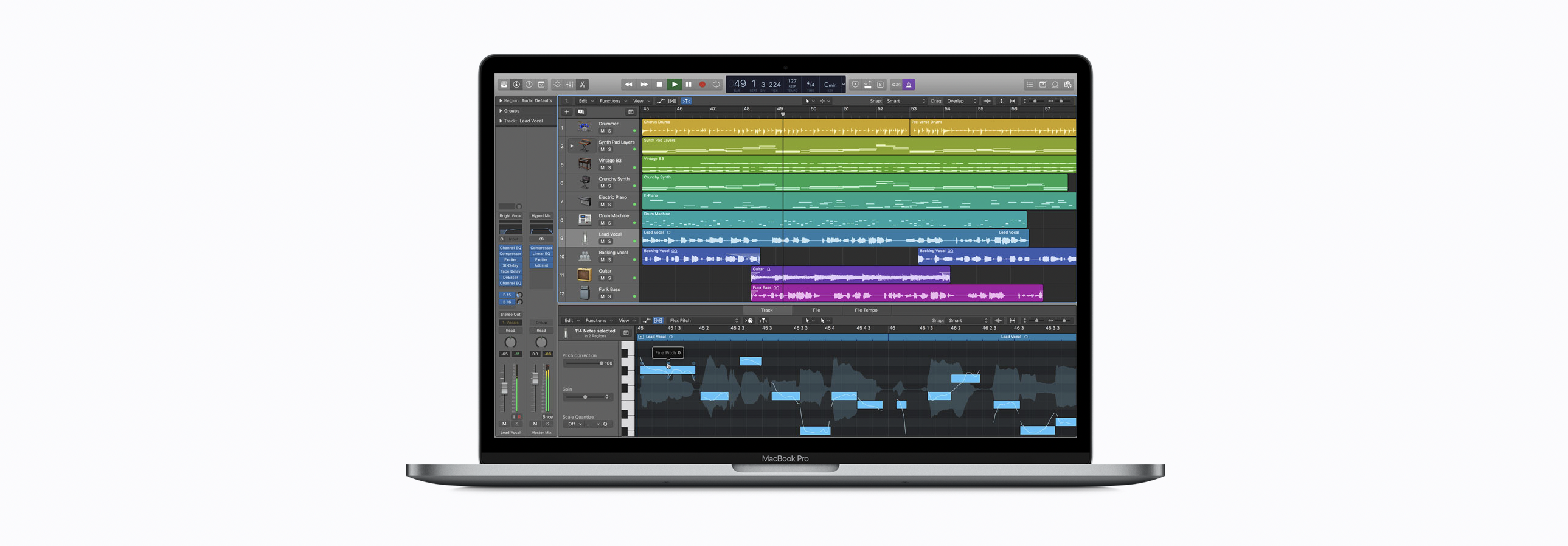The height and width of the screenshot is (546, 1568).
Task: Open the Library button in control bar
Action: (x=504, y=85)
